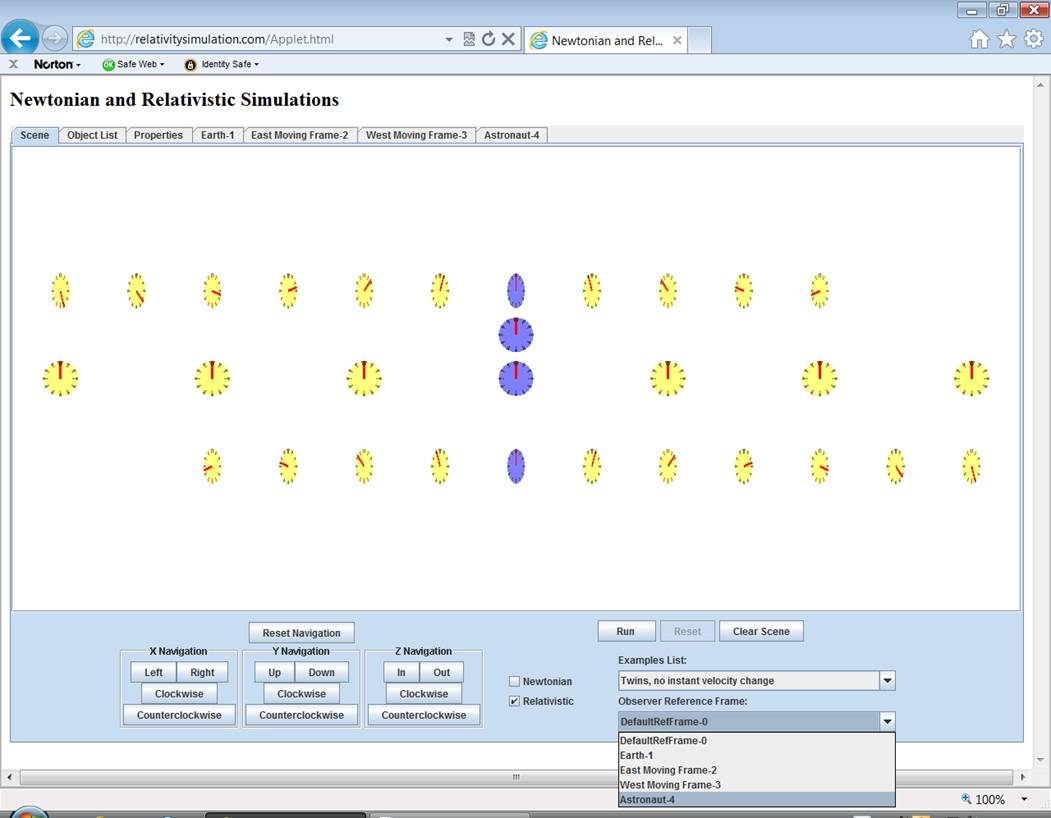Image resolution: width=1051 pixels, height=818 pixels.
Task: Expand the Examples List dropdown
Action: [886, 681]
